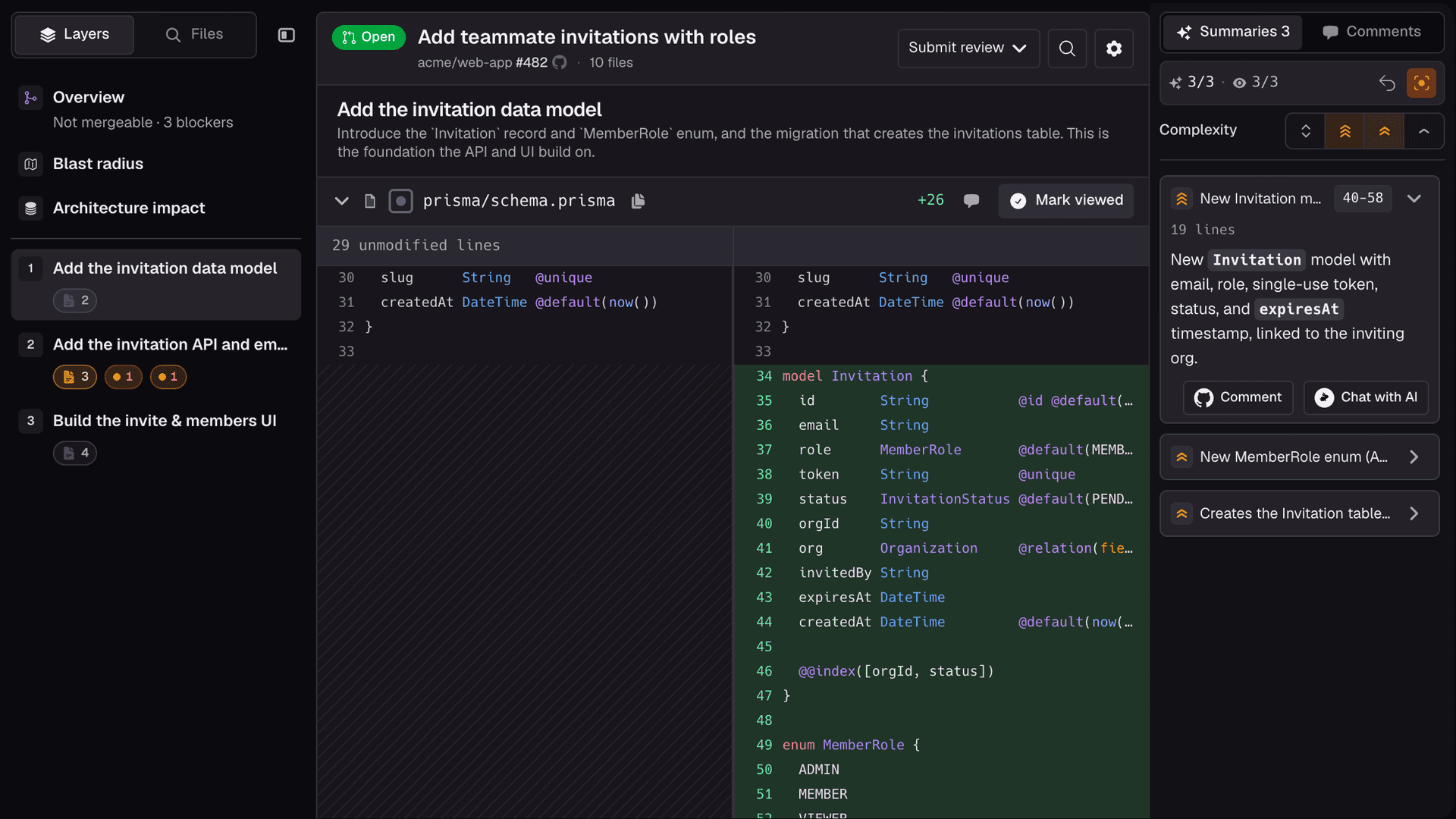Open Architecture impact view

[155, 209]
